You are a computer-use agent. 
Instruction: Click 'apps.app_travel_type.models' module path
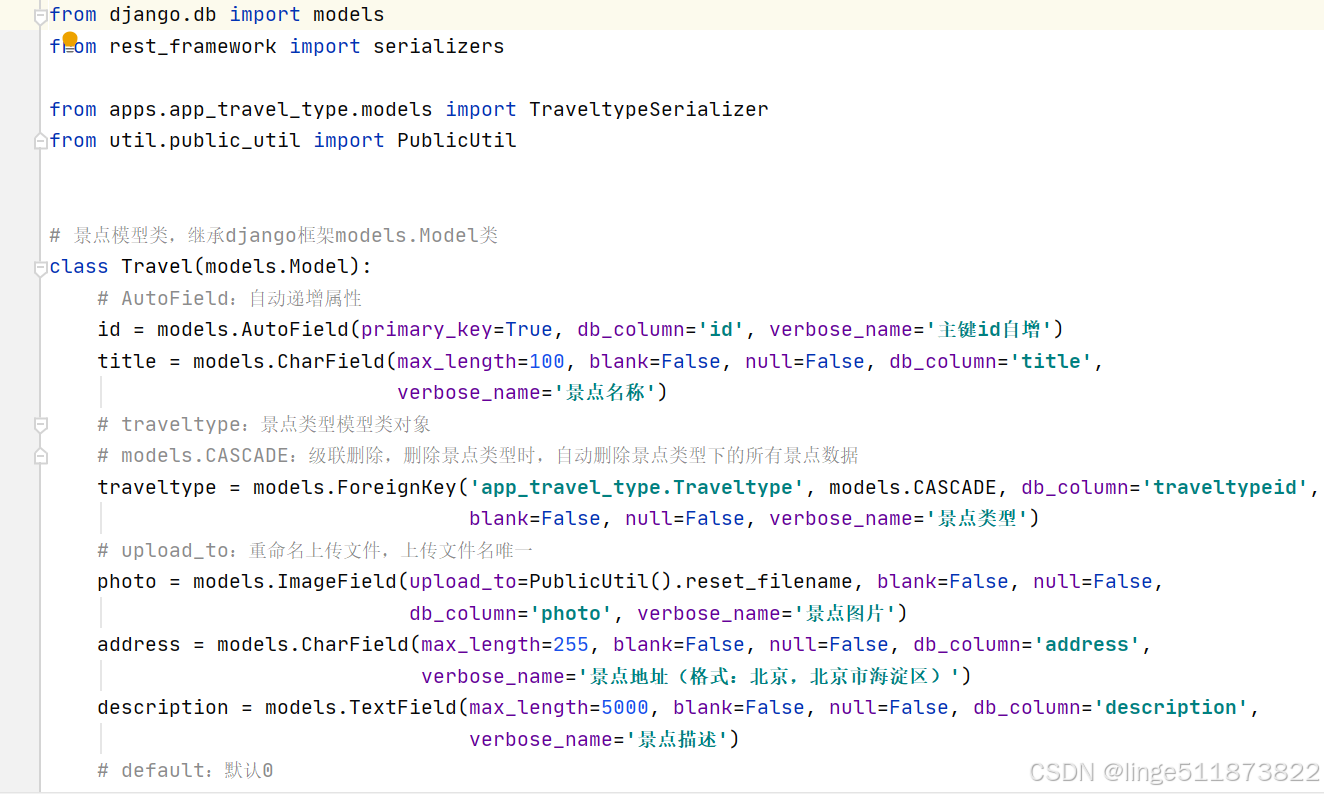point(271,109)
